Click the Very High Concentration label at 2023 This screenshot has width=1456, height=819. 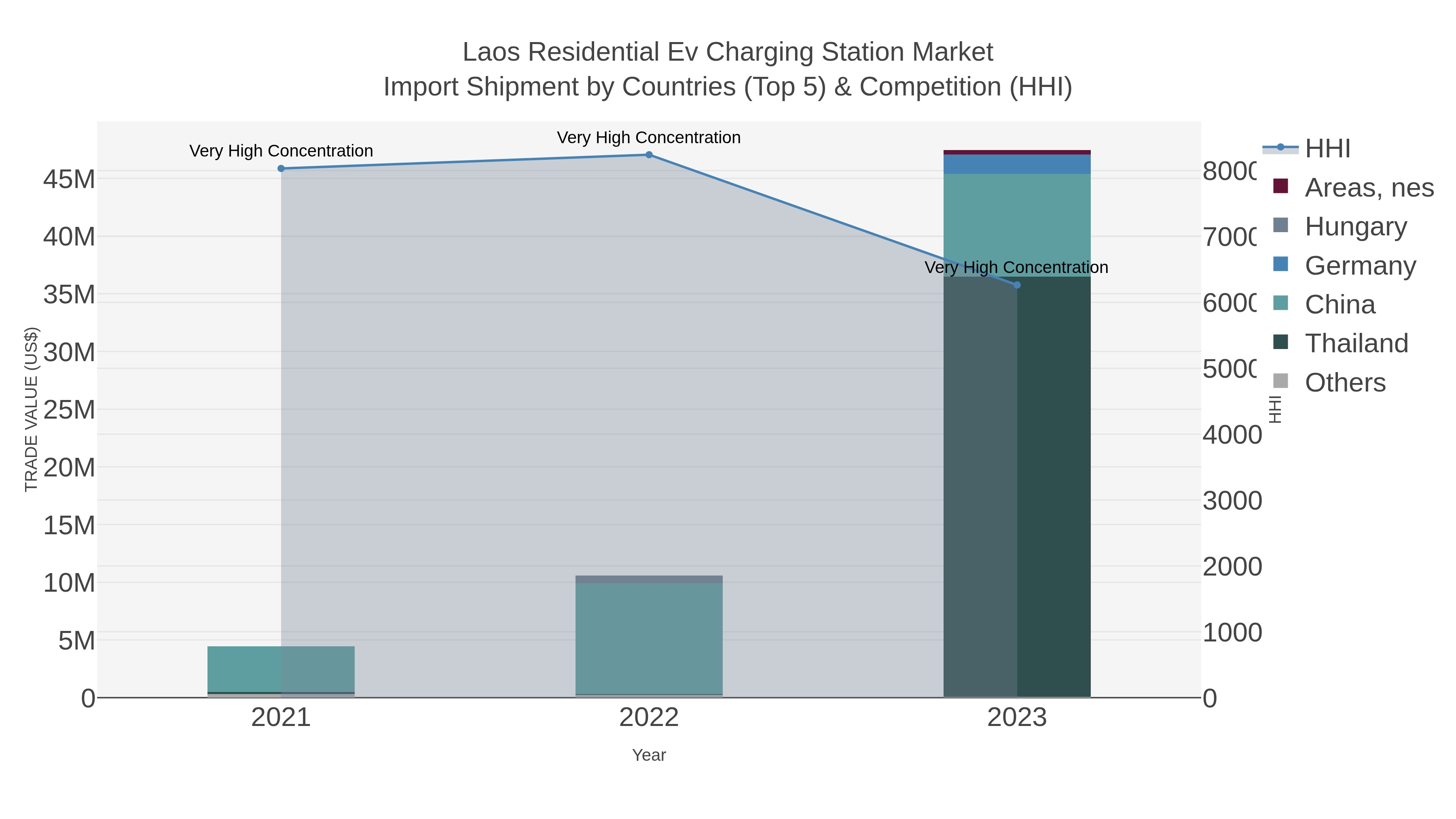tap(1016, 267)
